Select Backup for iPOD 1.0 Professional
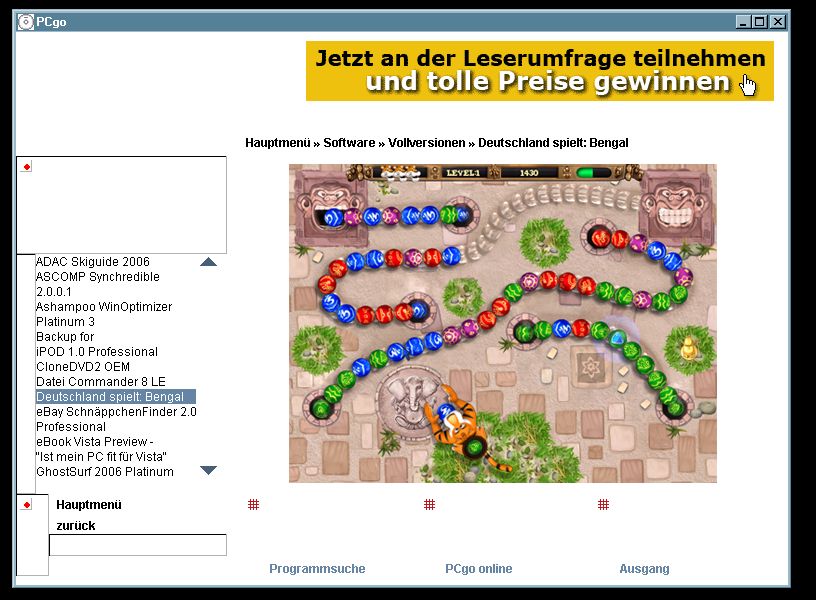Screen dimensions: 816x600 click(97, 344)
